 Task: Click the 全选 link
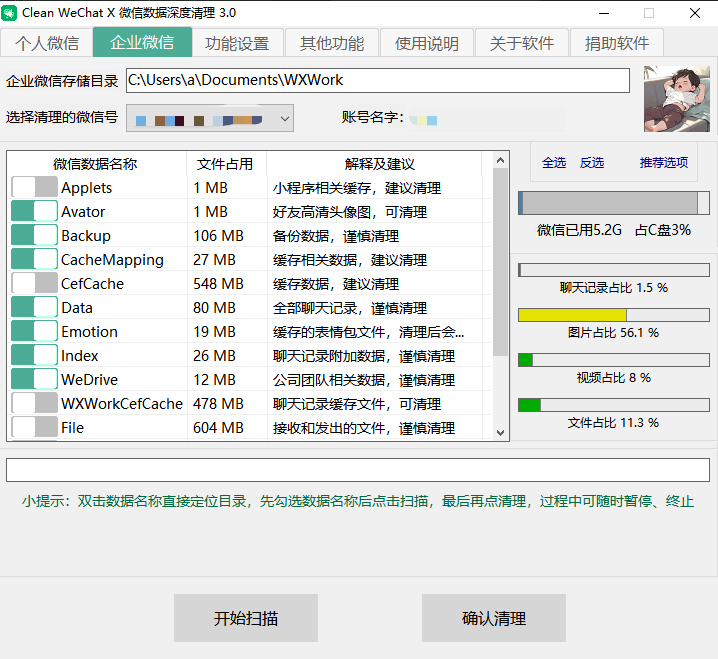554,163
